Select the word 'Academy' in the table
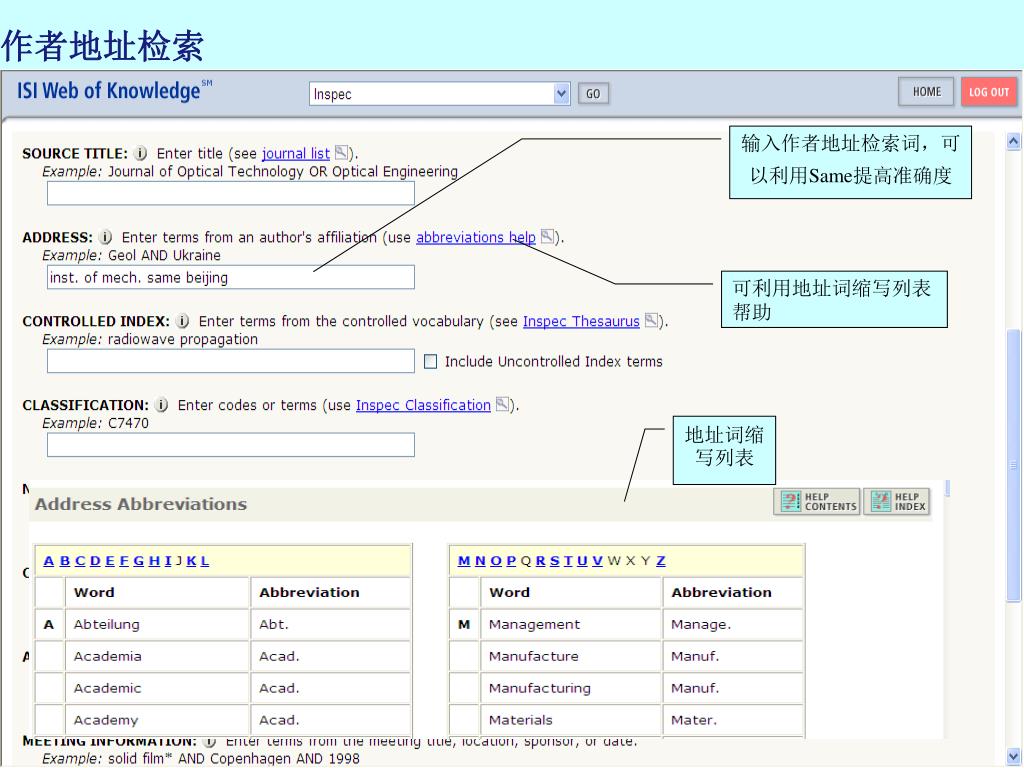The image size is (1024, 768). [x=106, y=720]
